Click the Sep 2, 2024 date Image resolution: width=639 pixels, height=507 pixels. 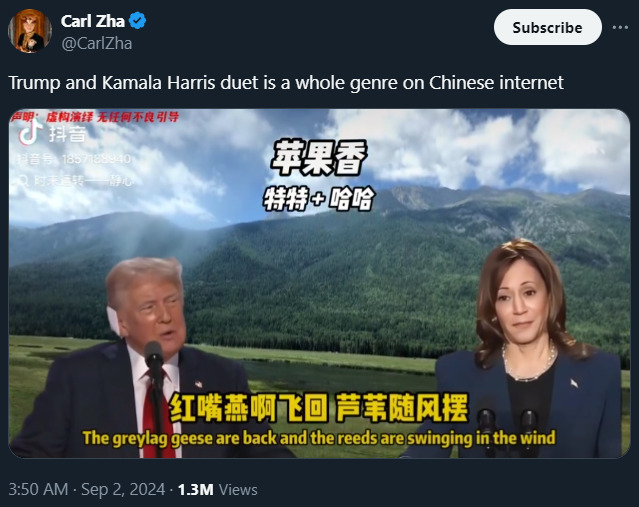(x=123, y=489)
